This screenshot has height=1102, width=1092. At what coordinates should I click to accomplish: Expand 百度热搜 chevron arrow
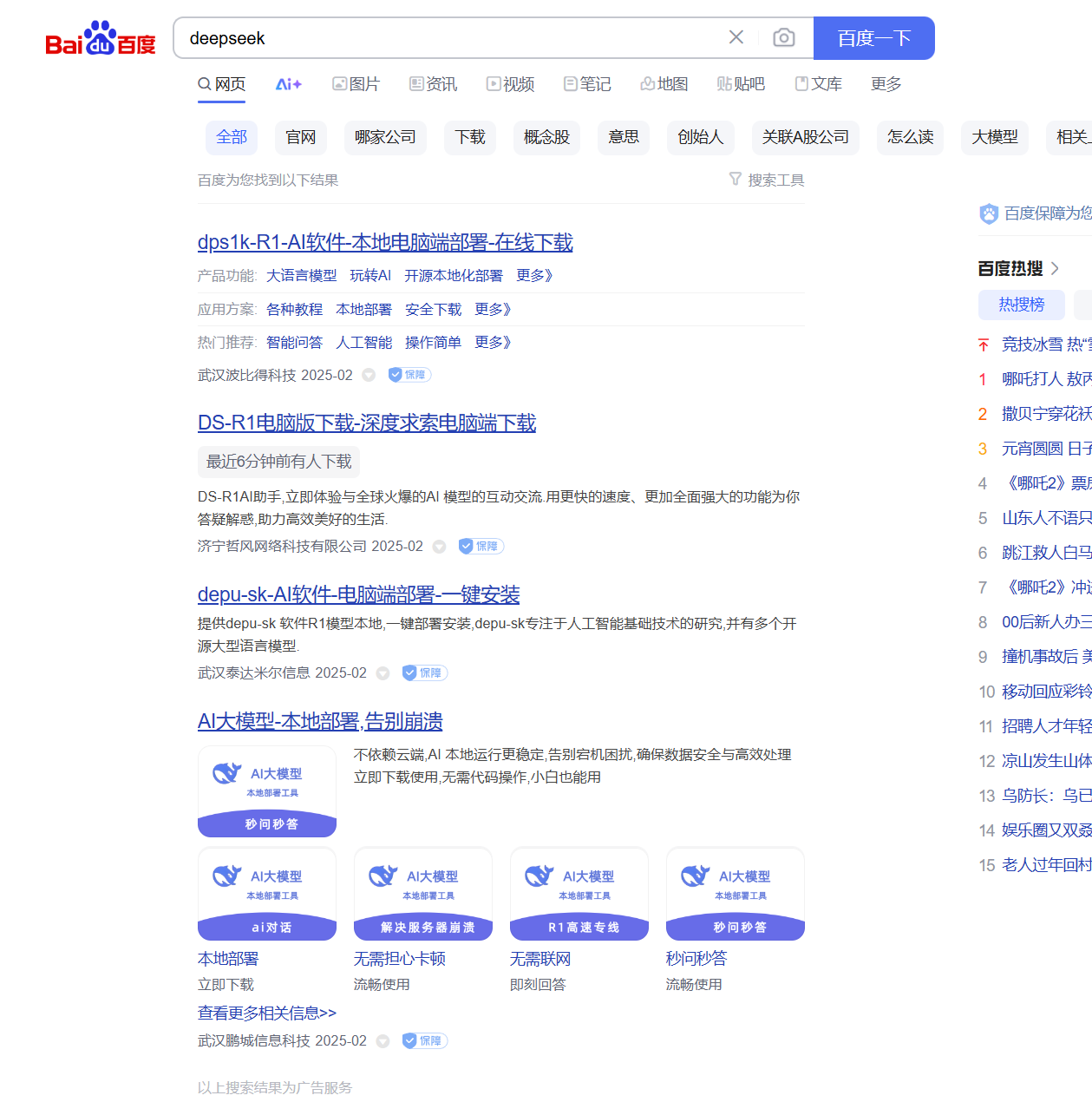tap(1055, 269)
